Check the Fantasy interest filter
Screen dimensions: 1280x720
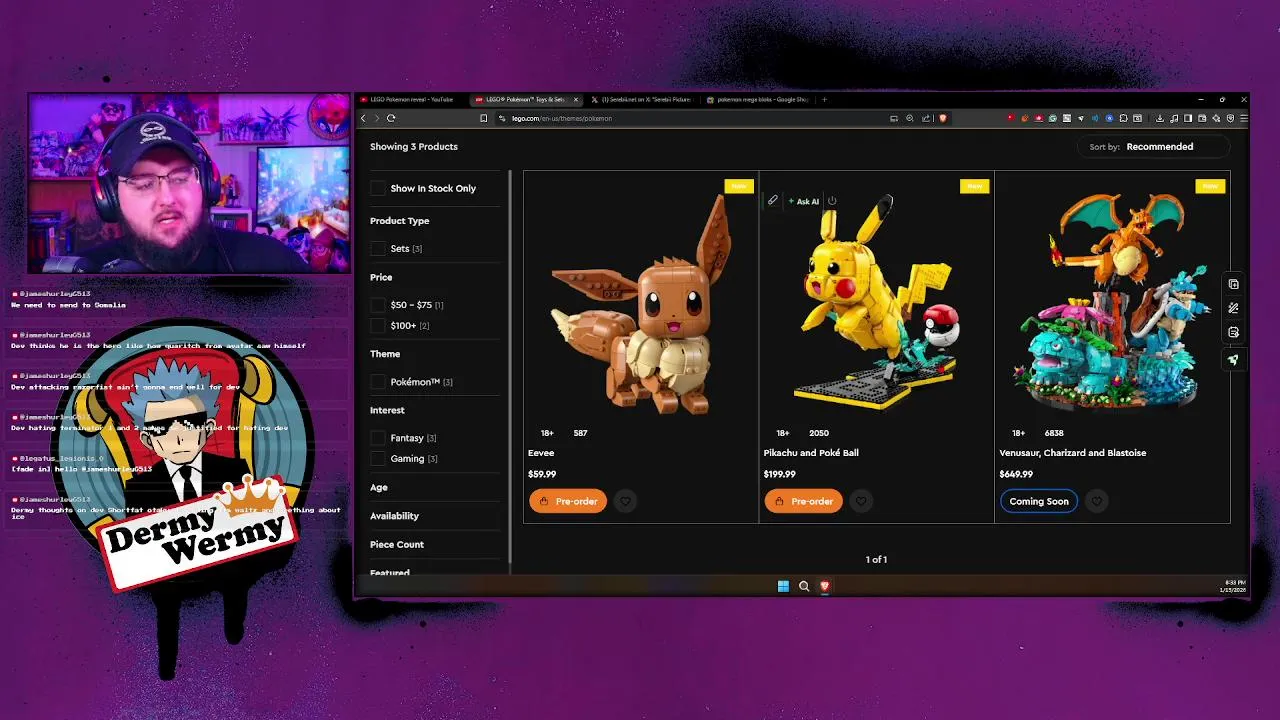click(377, 438)
